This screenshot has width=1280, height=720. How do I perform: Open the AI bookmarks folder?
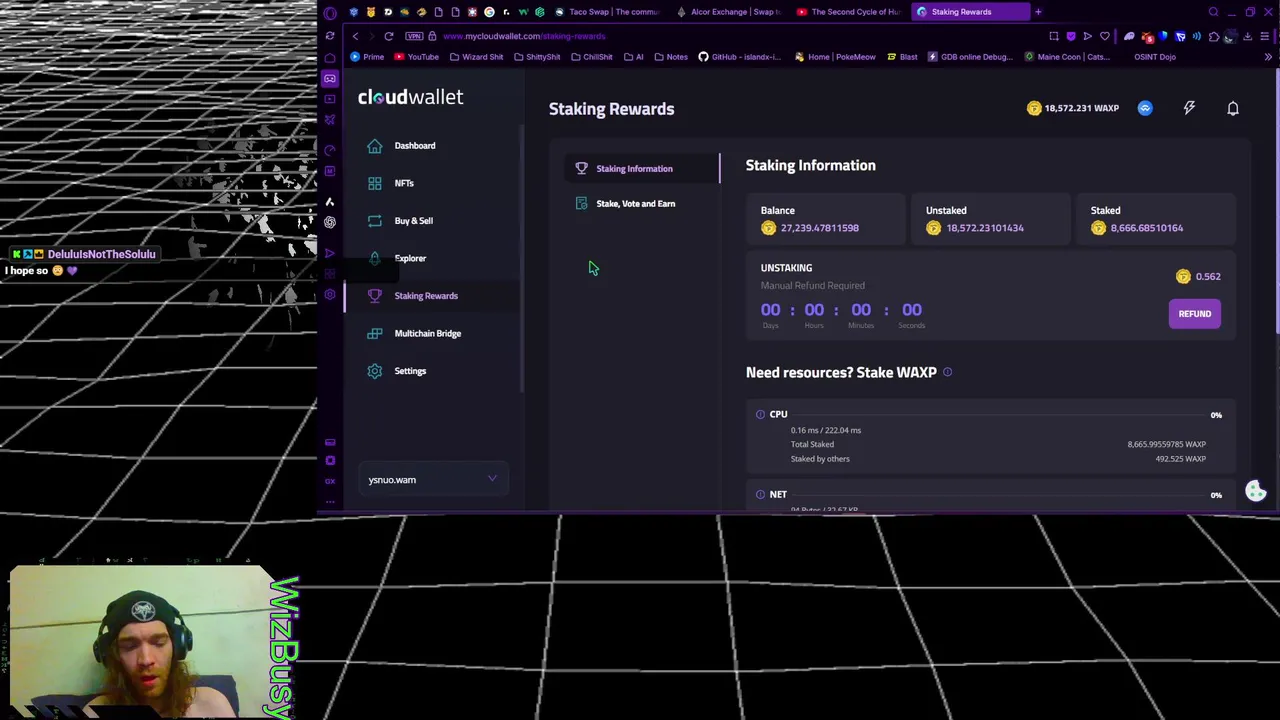pyautogui.click(x=634, y=57)
